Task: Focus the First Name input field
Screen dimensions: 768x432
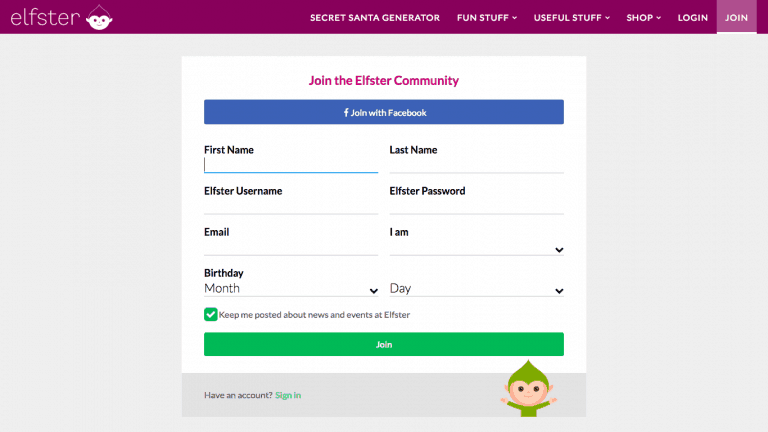Action: pyautogui.click(x=291, y=165)
